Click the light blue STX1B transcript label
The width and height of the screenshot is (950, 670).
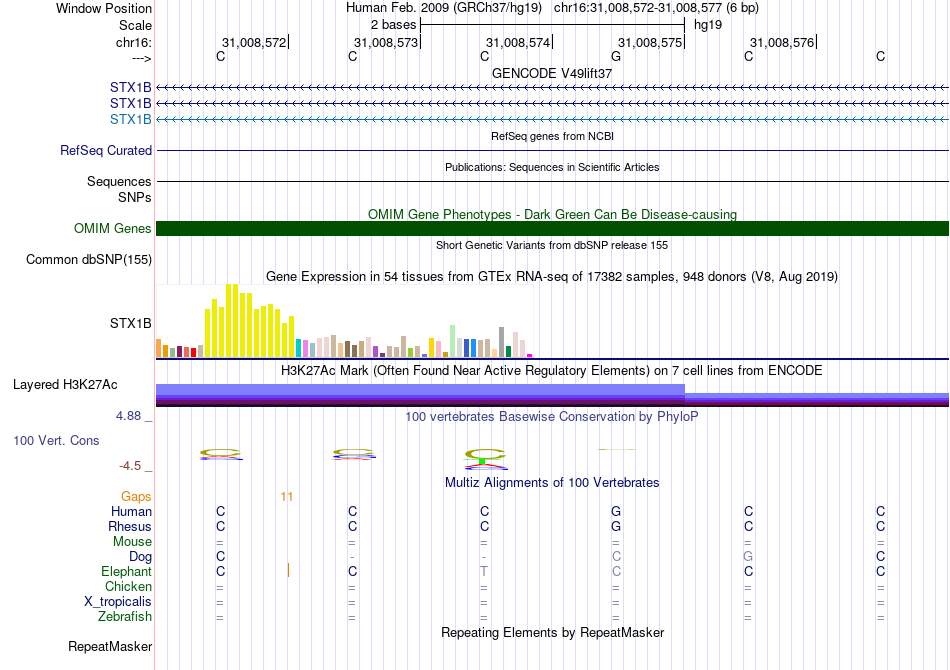[x=130, y=119]
